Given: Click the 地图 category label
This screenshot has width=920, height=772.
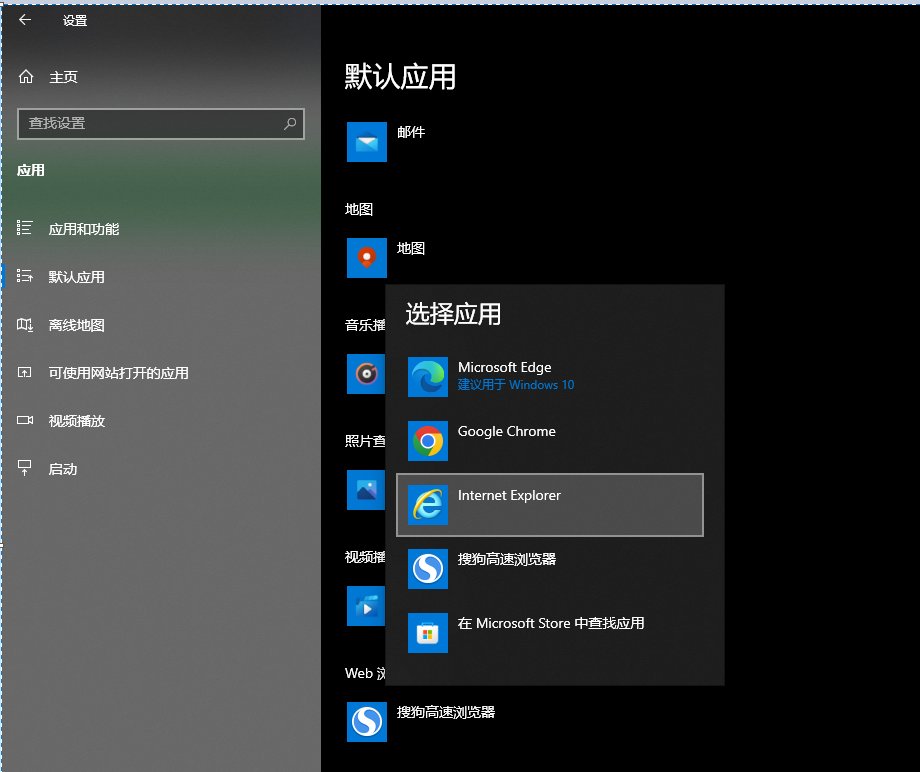Looking at the screenshot, I should [358, 209].
